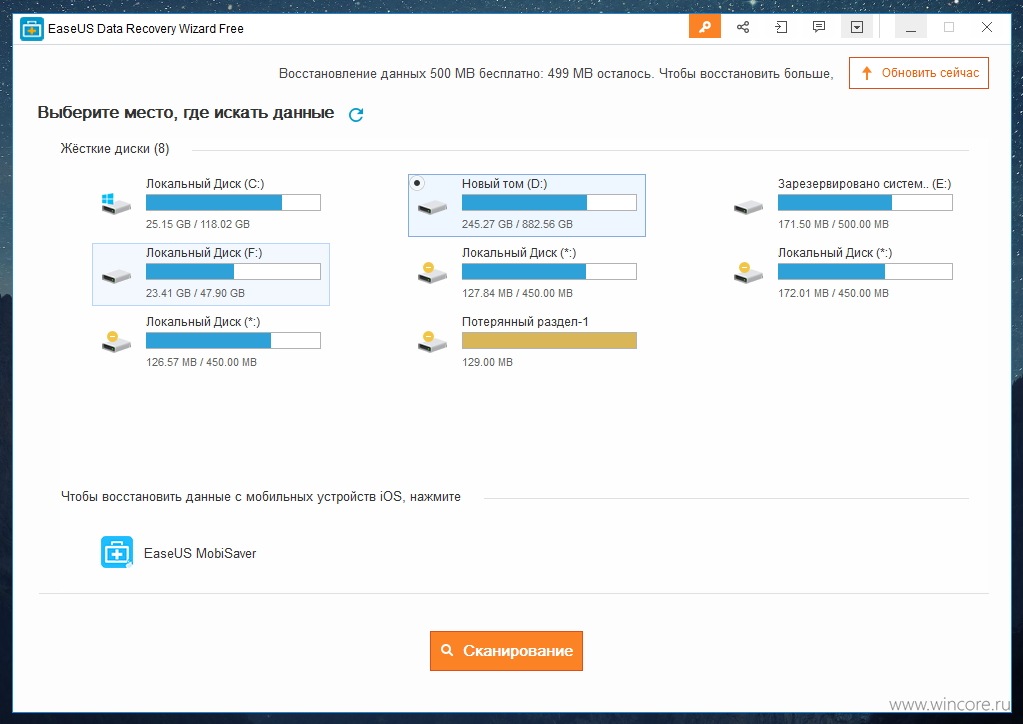1023x724 pixels.
Task: Toggle the radio button on Новый том (D:)
Action: tap(417, 183)
